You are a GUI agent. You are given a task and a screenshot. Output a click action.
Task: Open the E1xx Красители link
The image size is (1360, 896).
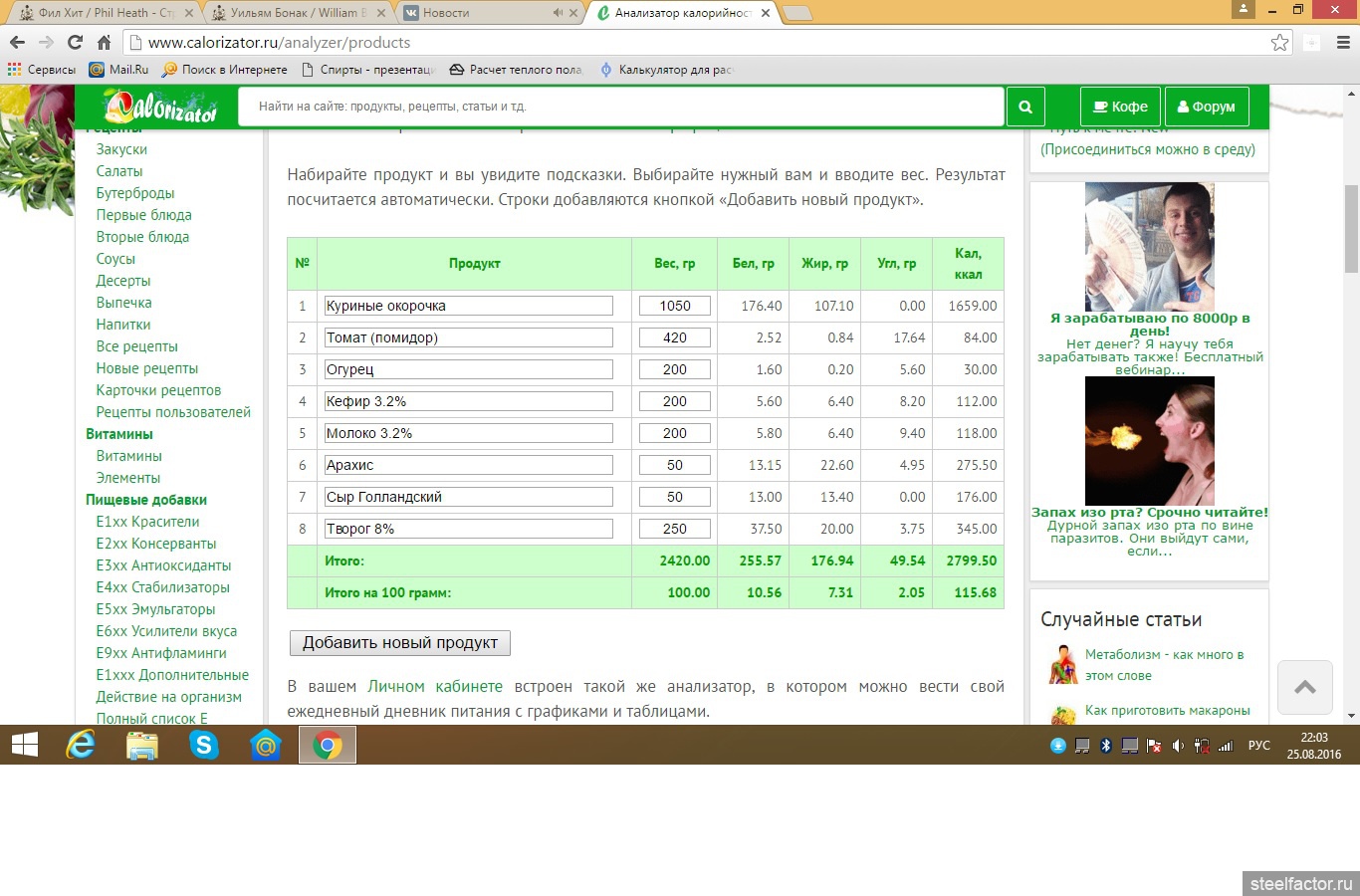pos(147,522)
